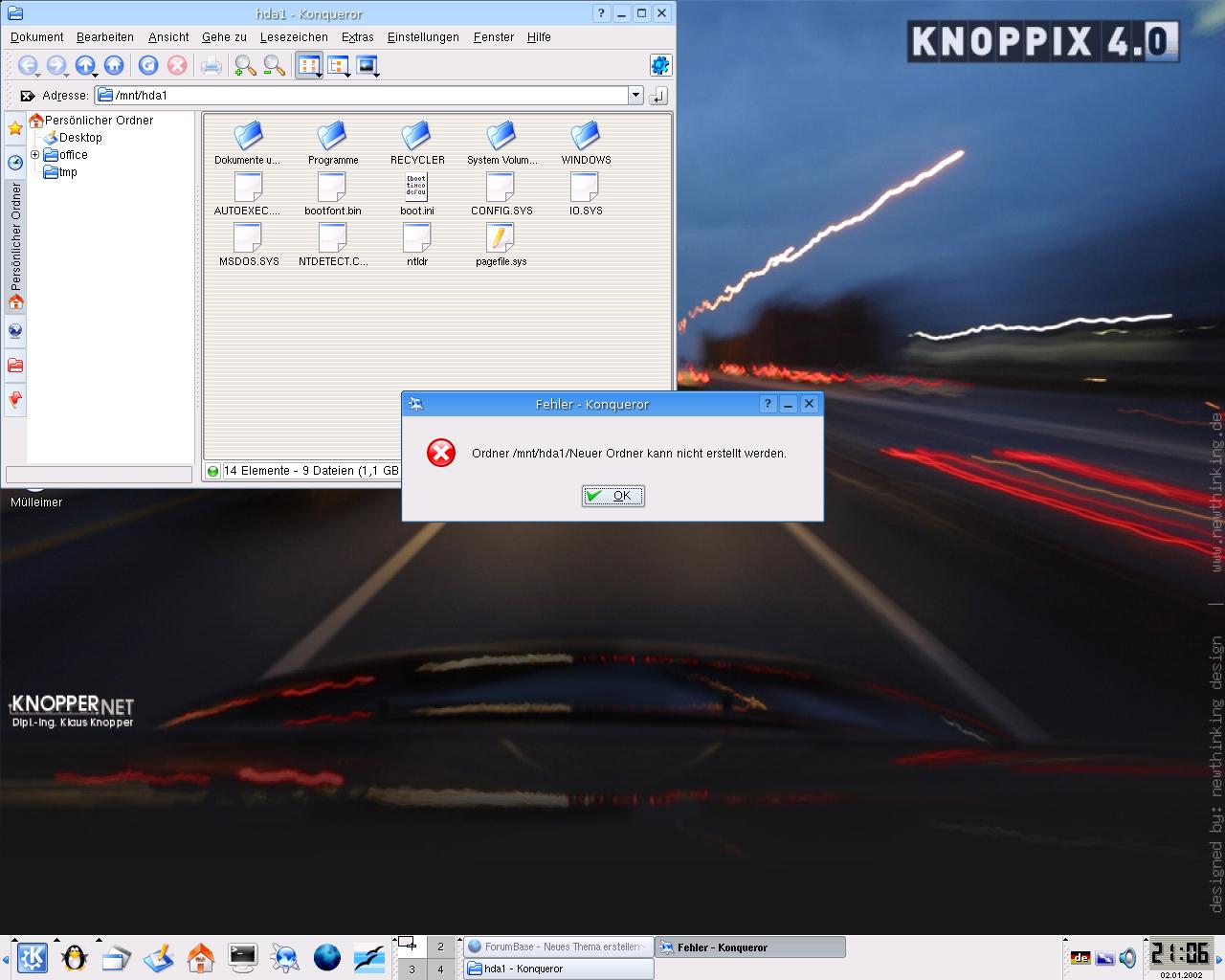Open the Bearbeiten menu
Image resolution: width=1225 pixels, height=980 pixels.
(105, 37)
